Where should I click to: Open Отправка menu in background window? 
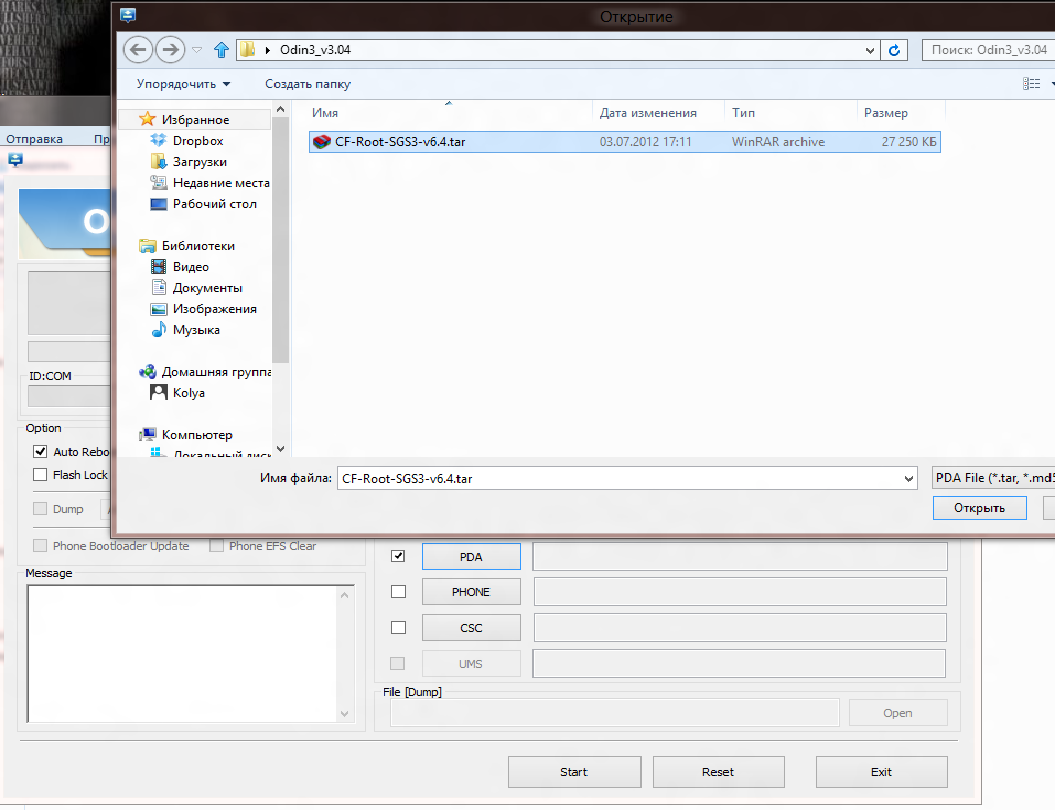[x=34, y=139]
